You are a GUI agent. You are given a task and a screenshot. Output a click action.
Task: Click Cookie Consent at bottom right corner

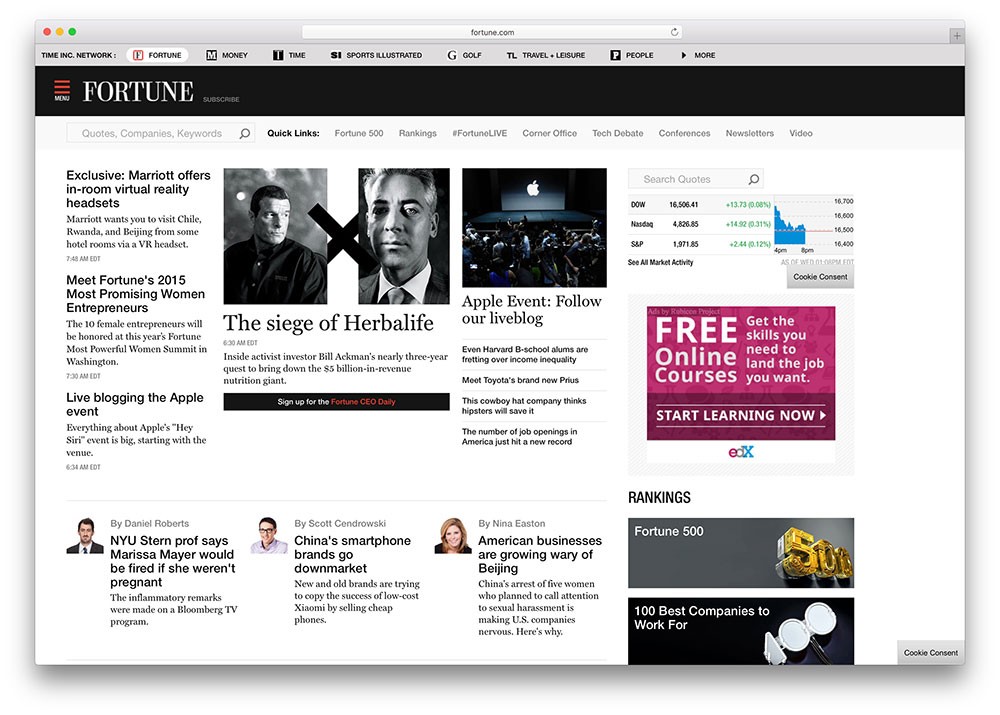tap(930, 652)
